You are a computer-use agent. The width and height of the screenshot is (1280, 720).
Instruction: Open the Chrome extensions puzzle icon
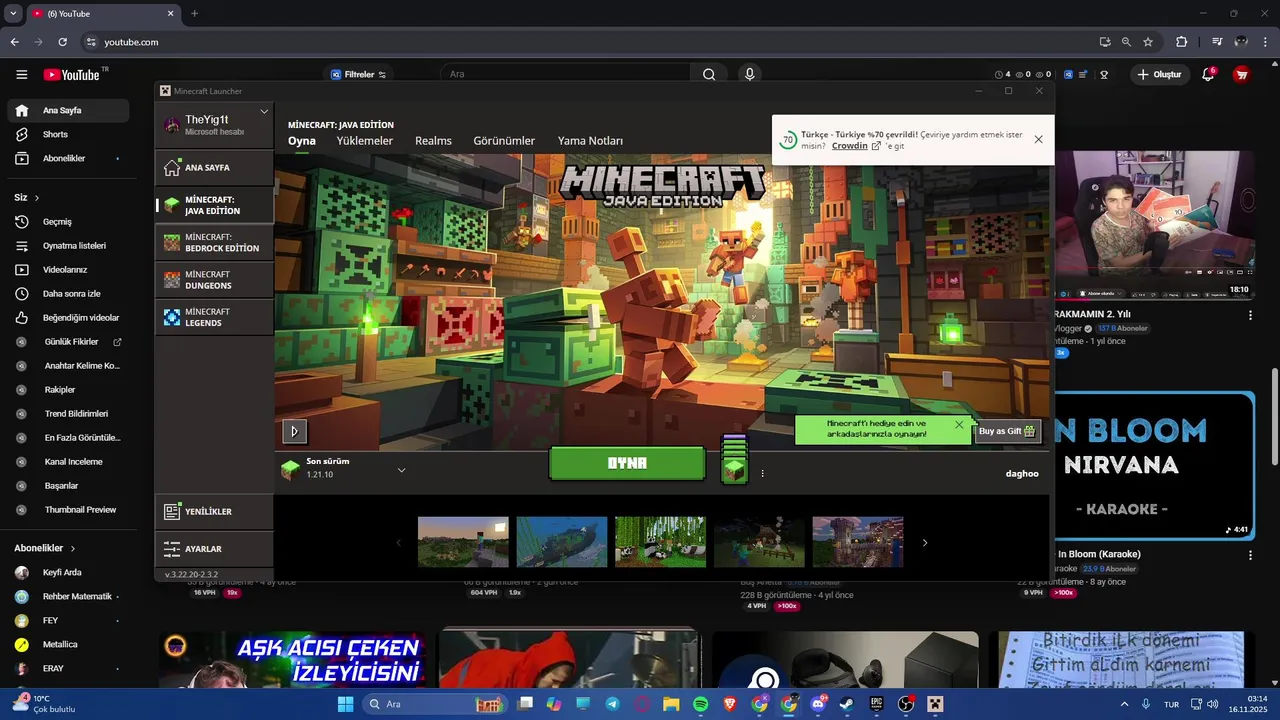1181,42
